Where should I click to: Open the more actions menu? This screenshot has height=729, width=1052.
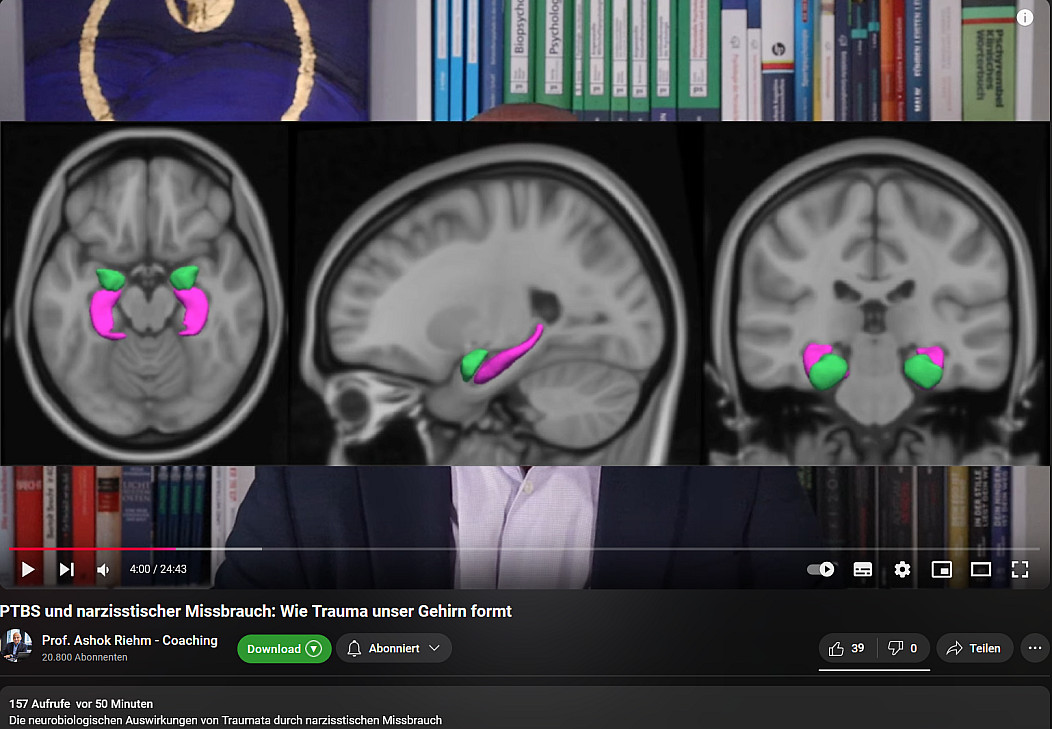tap(1035, 648)
